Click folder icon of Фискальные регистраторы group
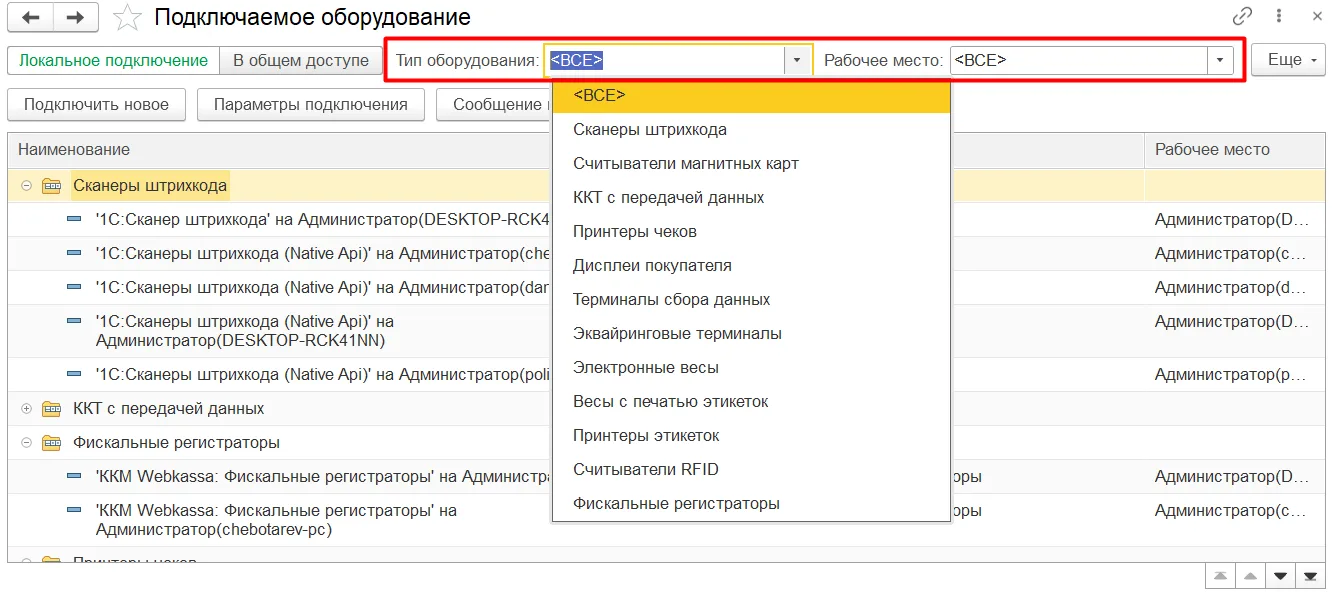 tap(52, 443)
